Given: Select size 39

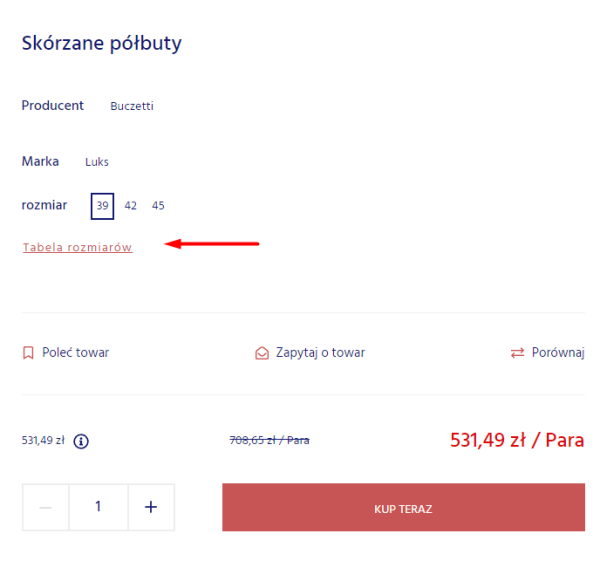Looking at the screenshot, I should (x=102, y=206).
